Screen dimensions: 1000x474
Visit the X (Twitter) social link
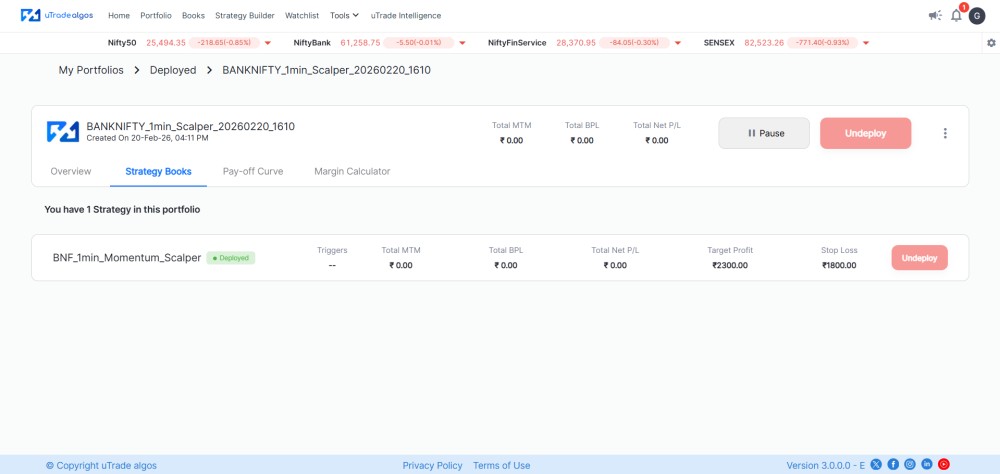pos(876,464)
